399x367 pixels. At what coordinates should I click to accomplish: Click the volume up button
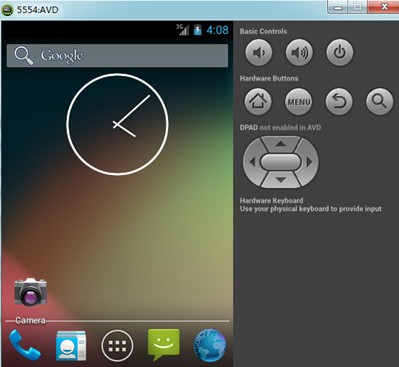click(x=299, y=52)
